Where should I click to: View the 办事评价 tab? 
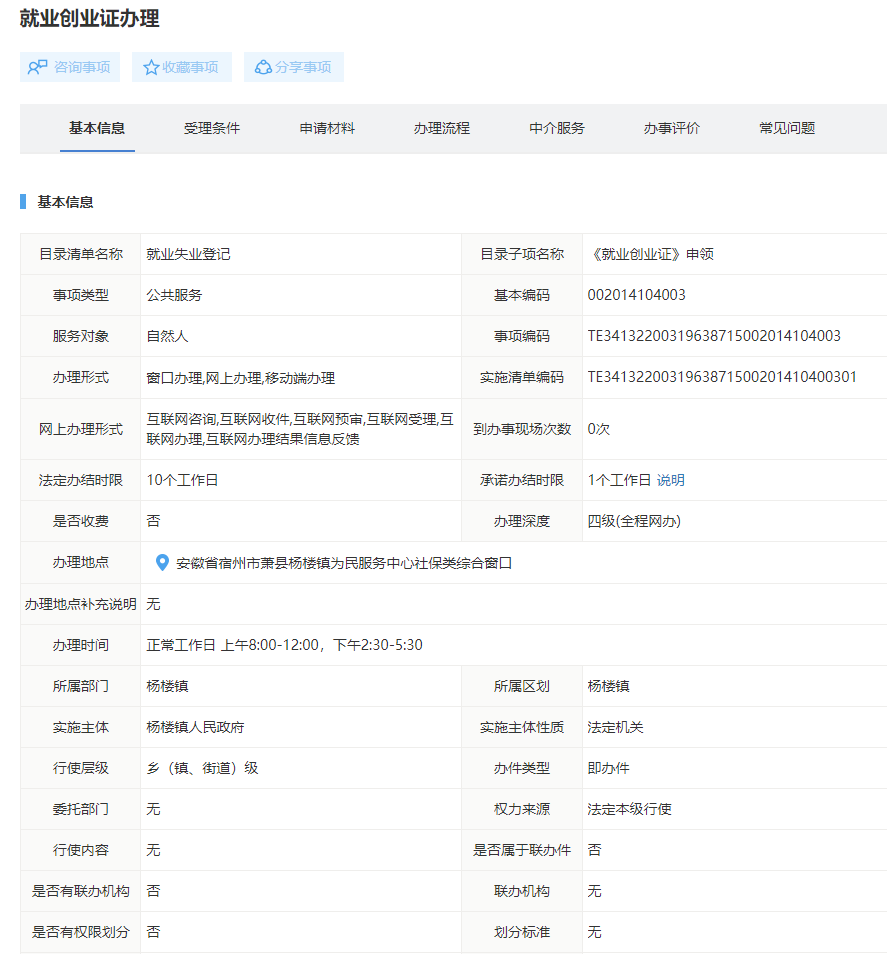tap(672, 128)
